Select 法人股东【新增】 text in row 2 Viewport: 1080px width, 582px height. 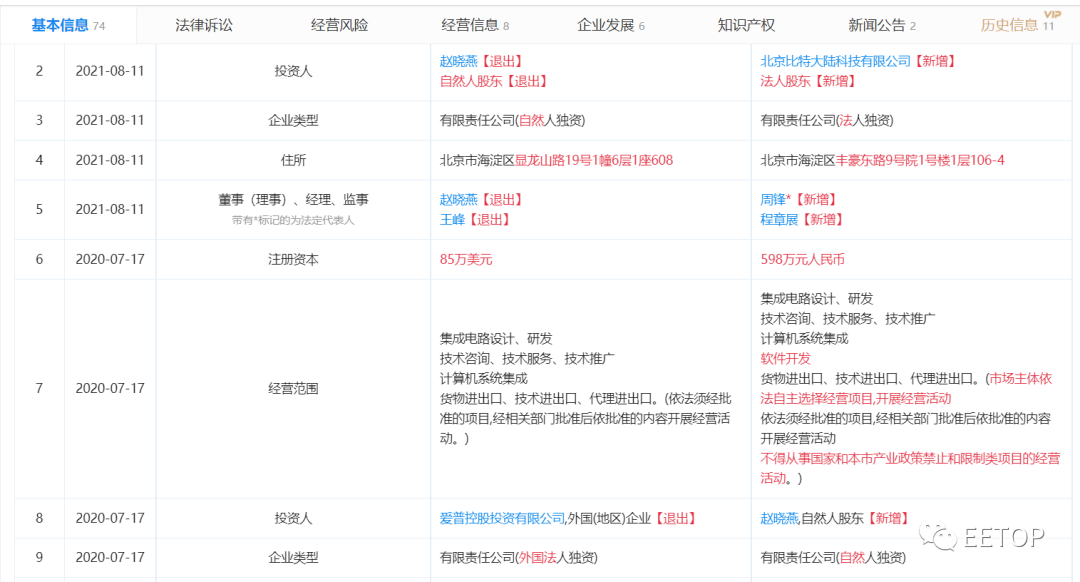(x=809, y=81)
